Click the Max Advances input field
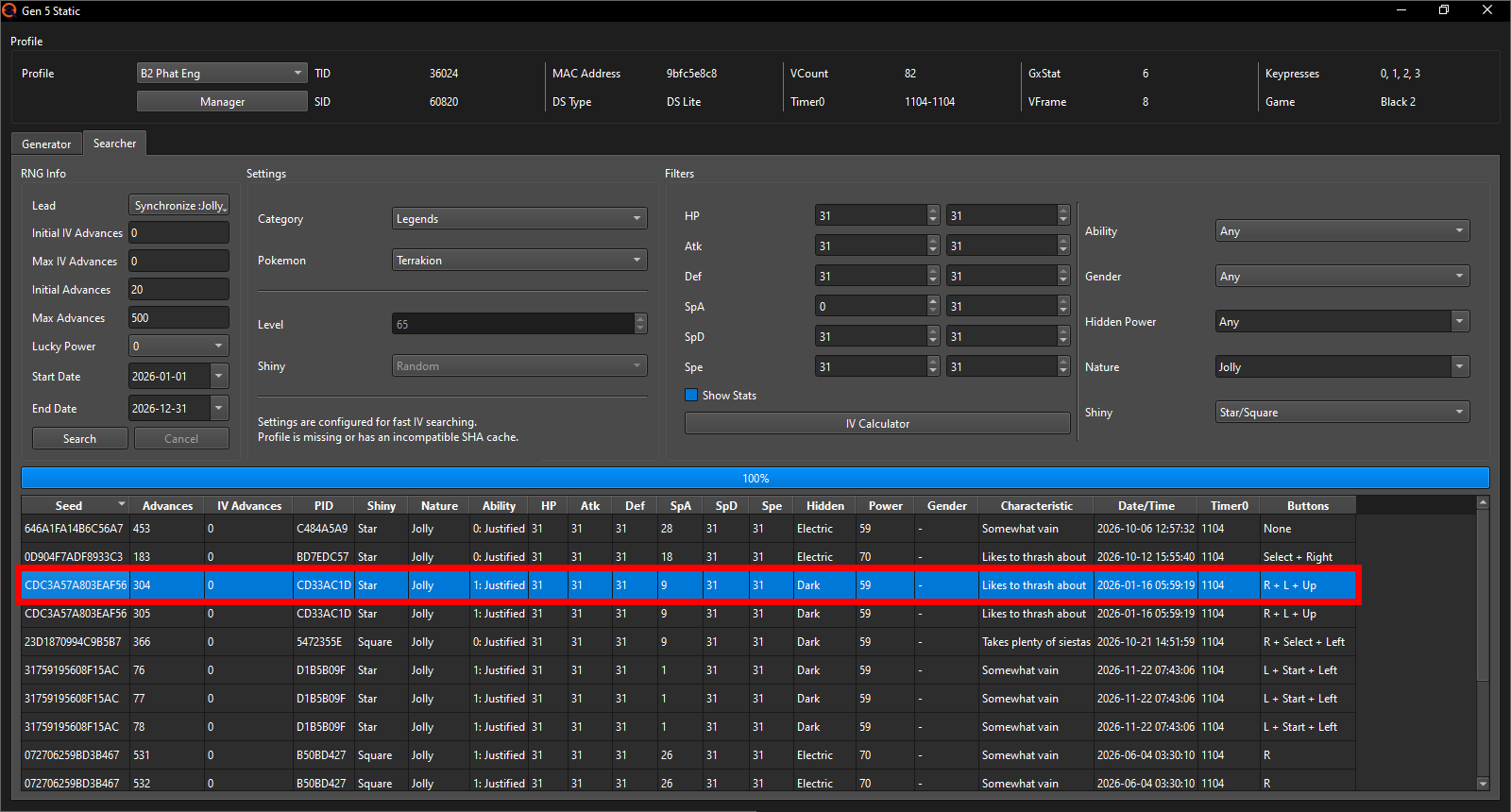This screenshot has width=1511, height=812. 178,318
